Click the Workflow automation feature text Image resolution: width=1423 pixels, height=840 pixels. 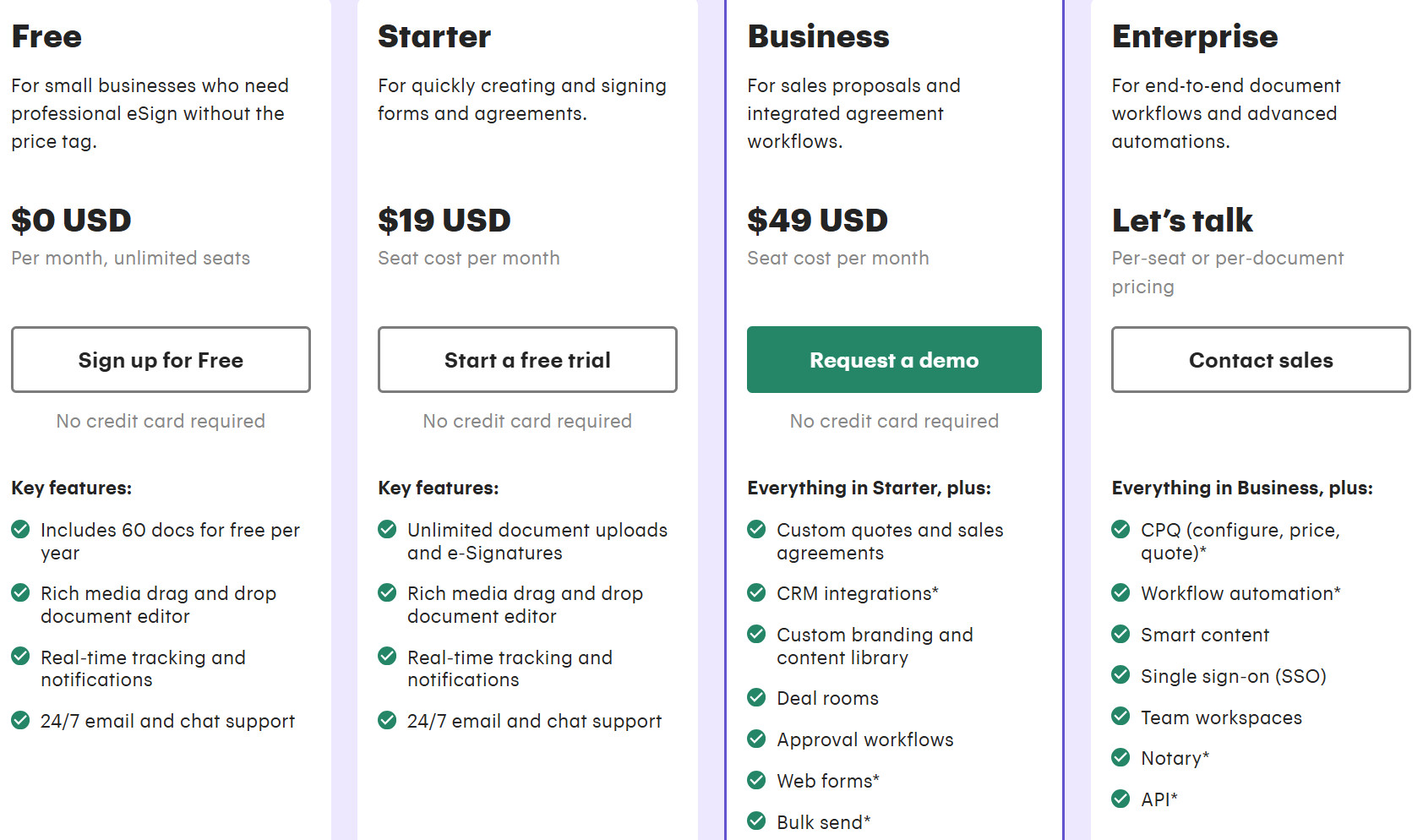tap(1240, 593)
